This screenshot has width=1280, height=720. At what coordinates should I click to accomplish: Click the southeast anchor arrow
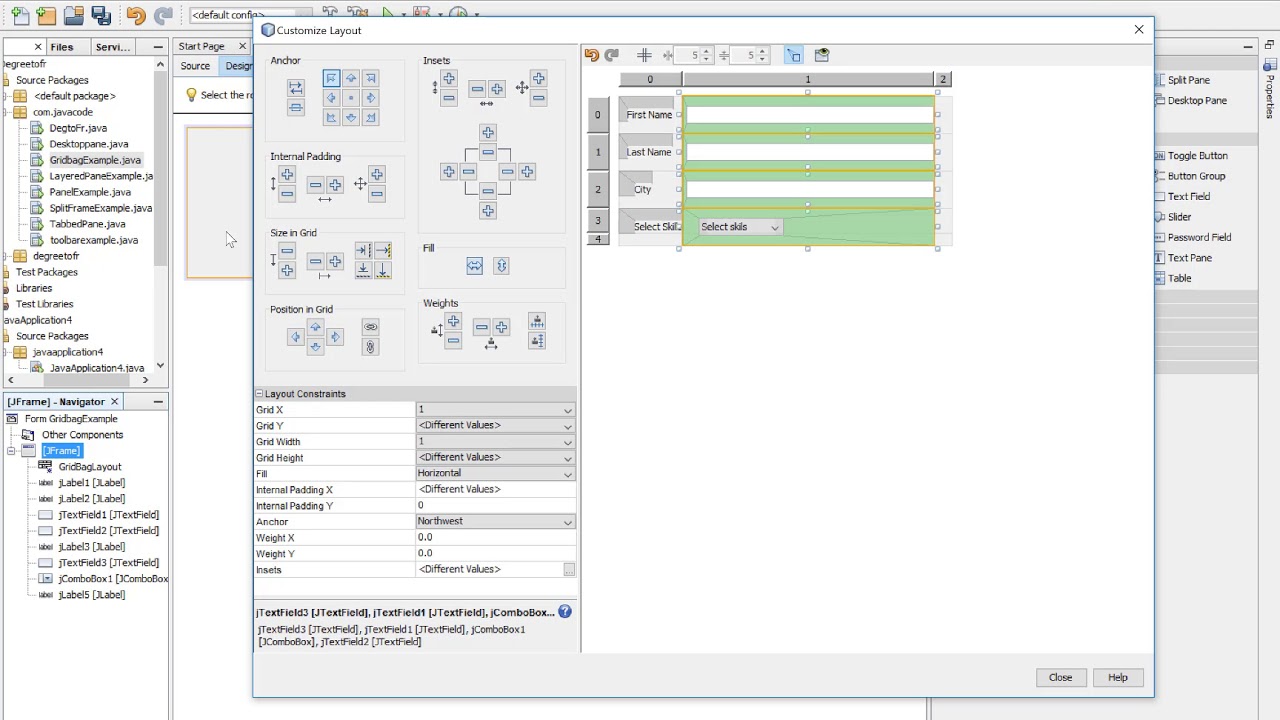(x=371, y=117)
